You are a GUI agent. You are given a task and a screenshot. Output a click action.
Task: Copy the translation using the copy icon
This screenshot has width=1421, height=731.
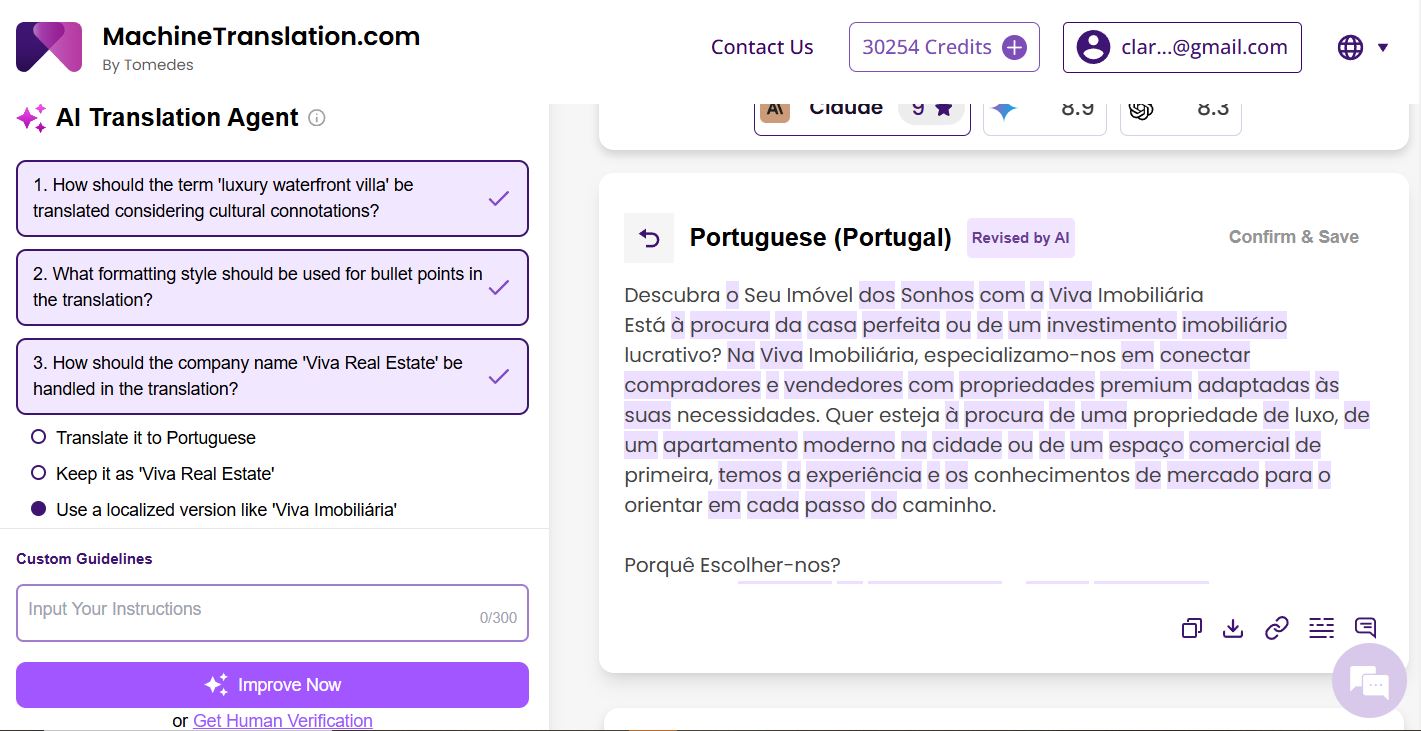1191,628
